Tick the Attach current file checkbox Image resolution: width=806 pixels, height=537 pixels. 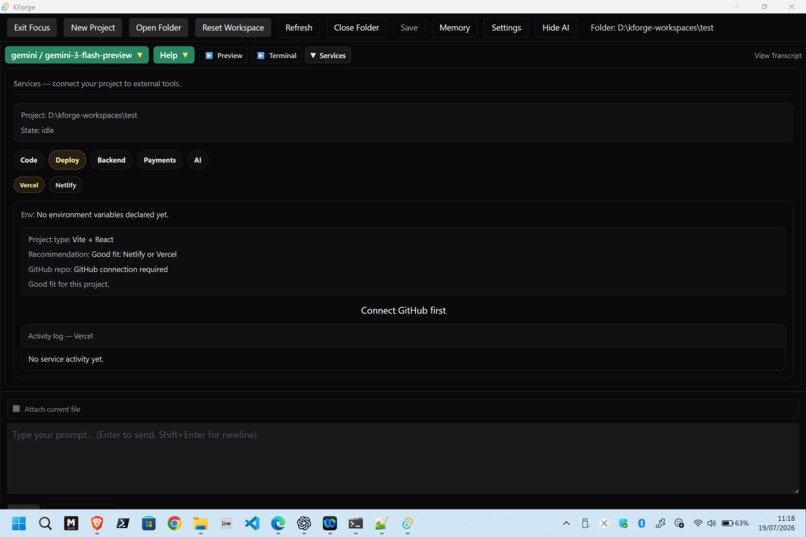tap(16, 409)
